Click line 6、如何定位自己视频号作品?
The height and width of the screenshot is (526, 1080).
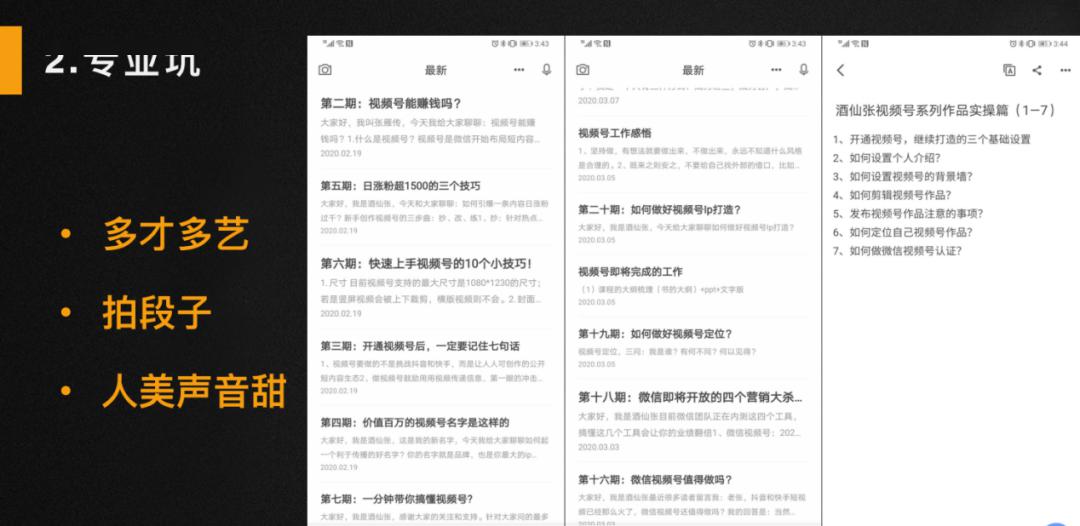click(x=902, y=232)
